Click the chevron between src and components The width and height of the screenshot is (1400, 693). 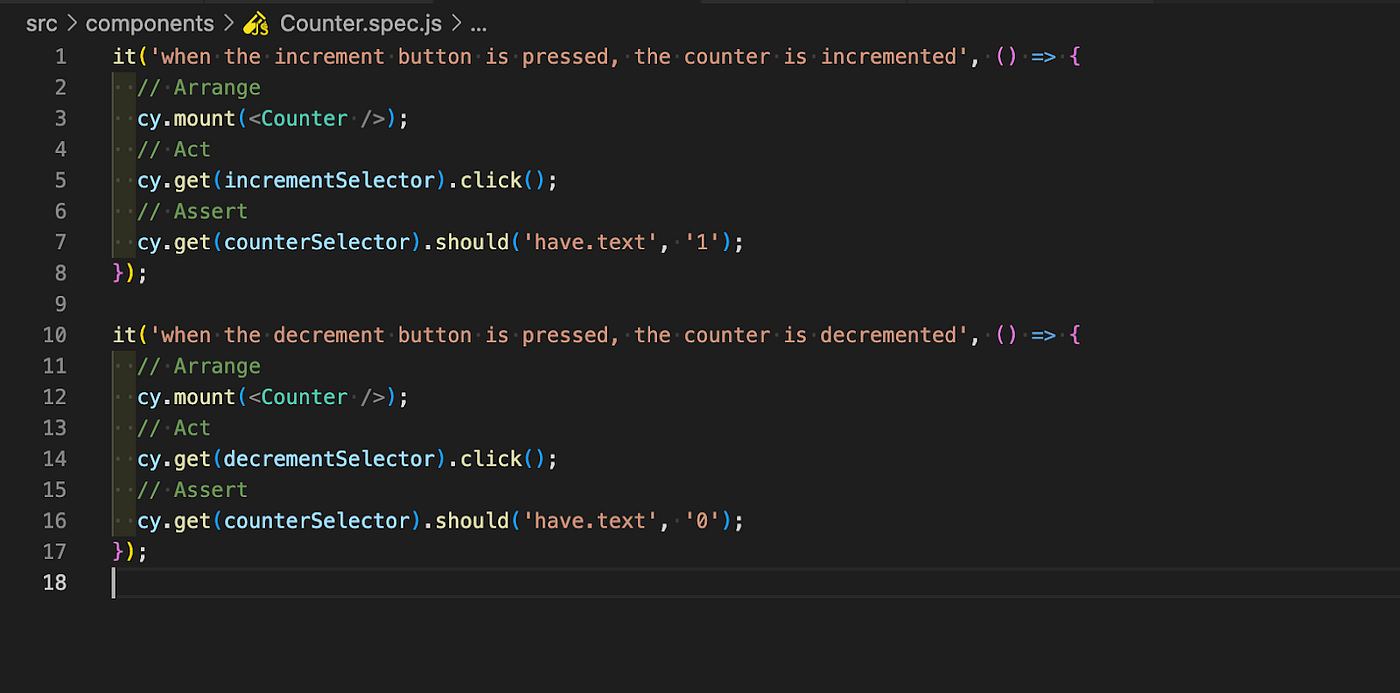[x=70, y=23]
